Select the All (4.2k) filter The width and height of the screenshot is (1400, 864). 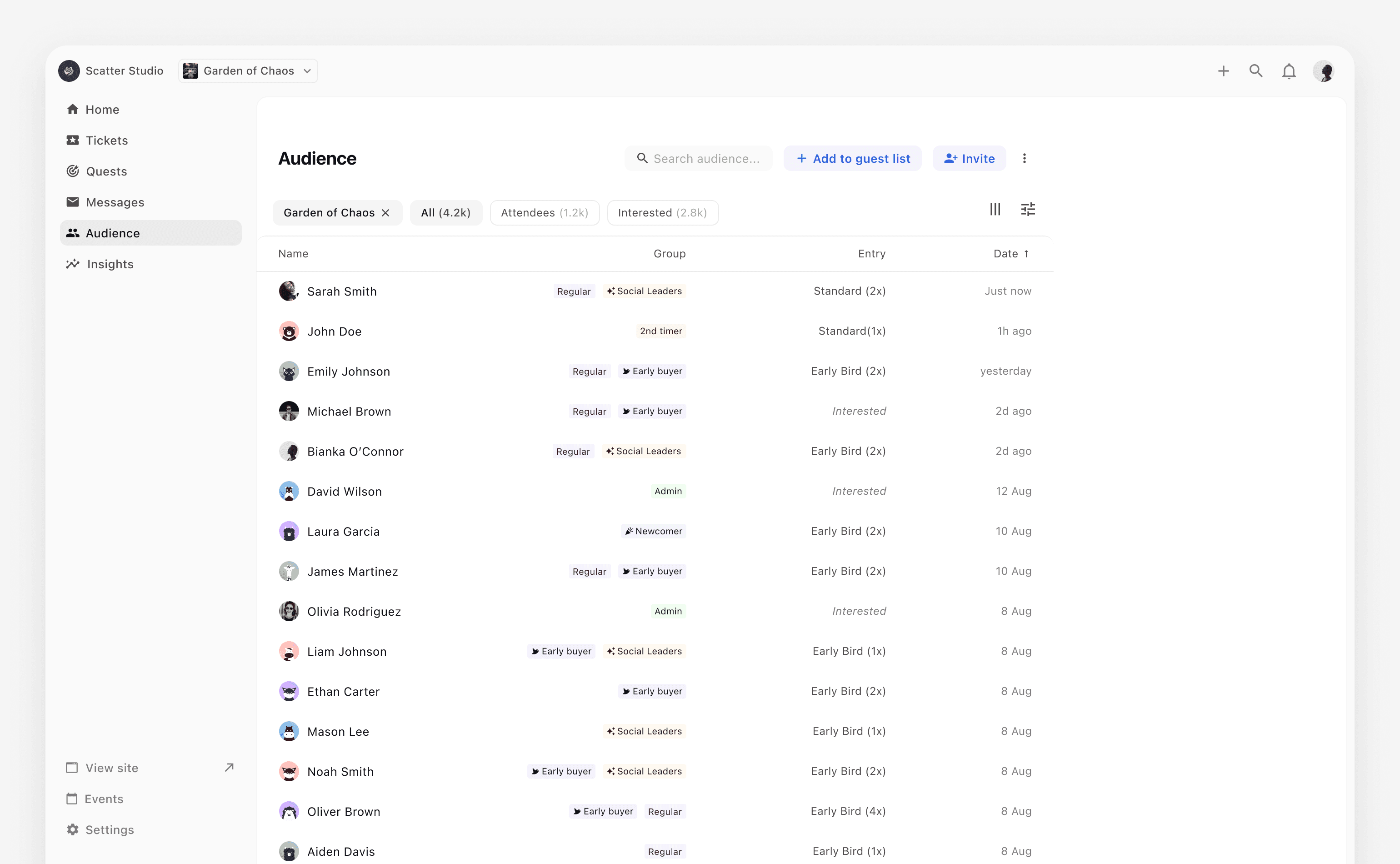pyautogui.click(x=445, y=212)
